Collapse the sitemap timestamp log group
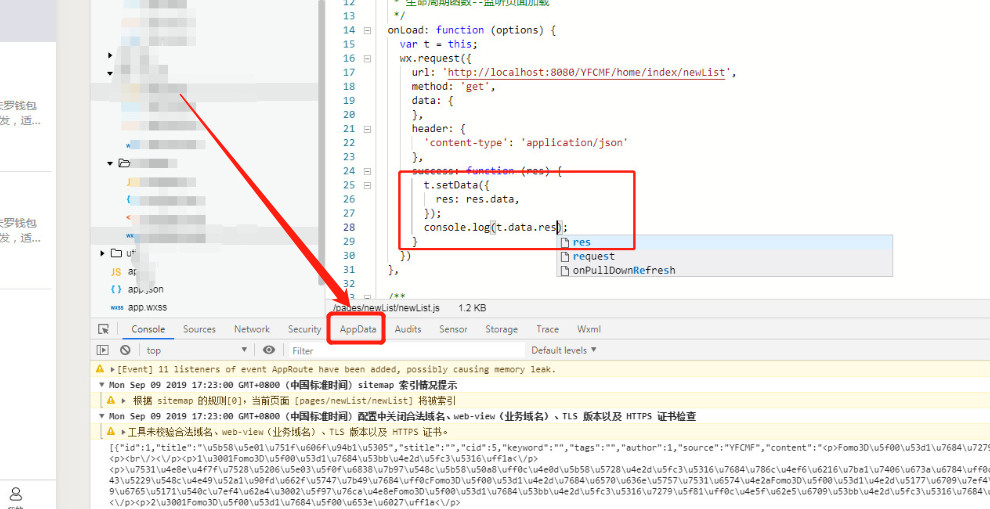Viewport: 990px width, 509px height. point(102,385)
